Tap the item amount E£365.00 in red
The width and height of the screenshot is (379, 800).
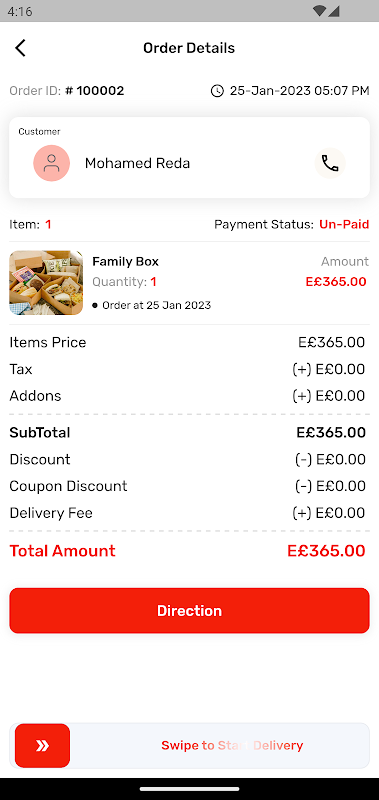pos(336,282)
